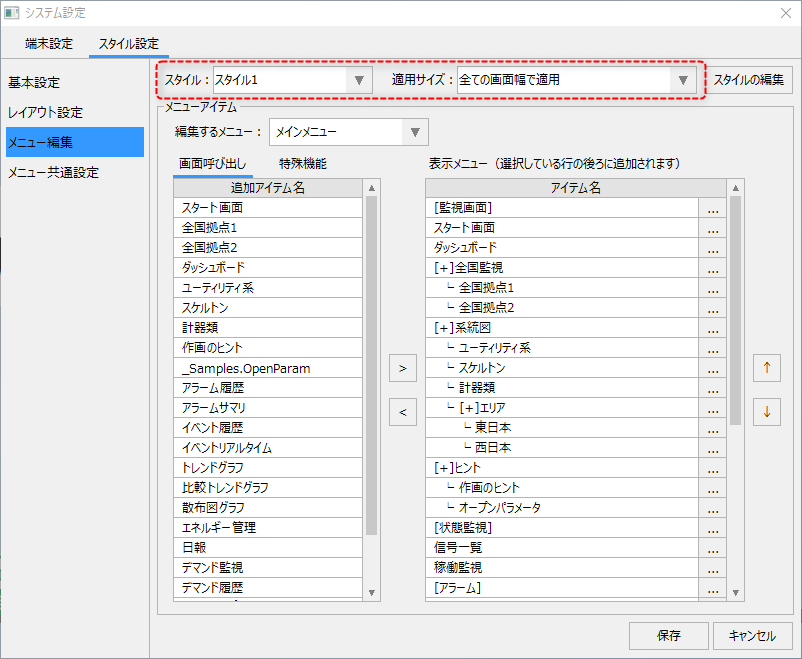Click the ellipsis button next to 信号一覧
The height and width of the screenshot is (659, 802).
(x=712, y=548)
